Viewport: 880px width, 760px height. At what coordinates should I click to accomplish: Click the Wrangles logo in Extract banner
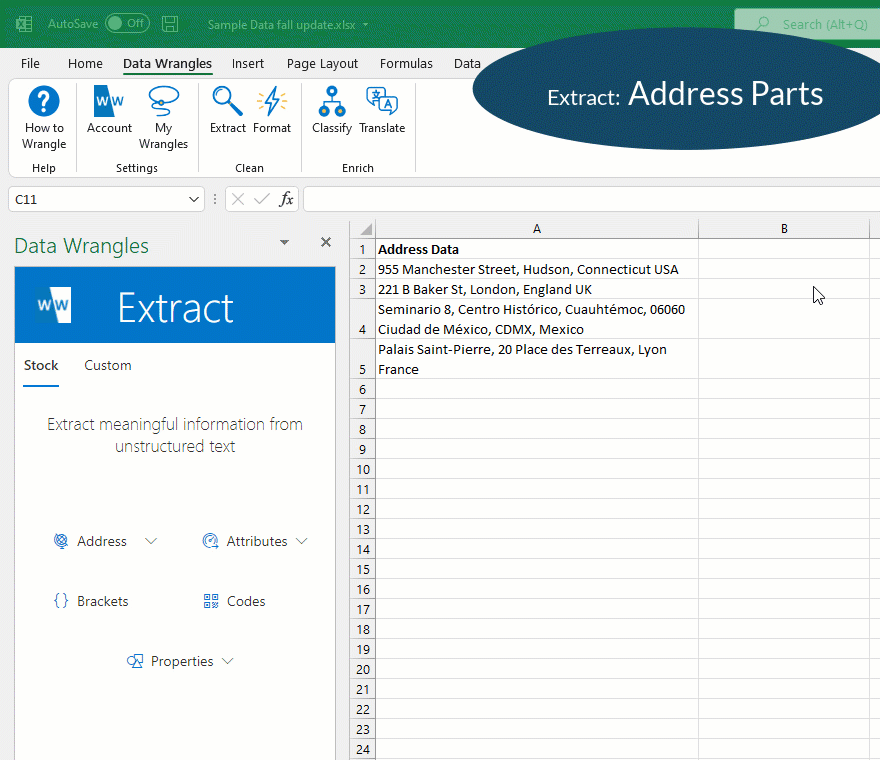[x=54, y=305]
